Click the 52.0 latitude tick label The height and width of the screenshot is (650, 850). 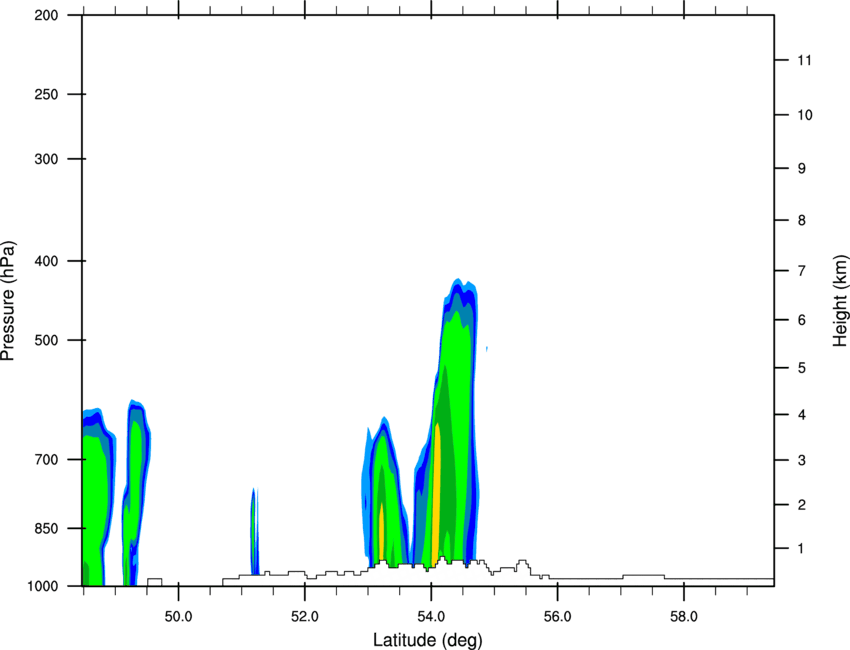(x=305, y=617)
